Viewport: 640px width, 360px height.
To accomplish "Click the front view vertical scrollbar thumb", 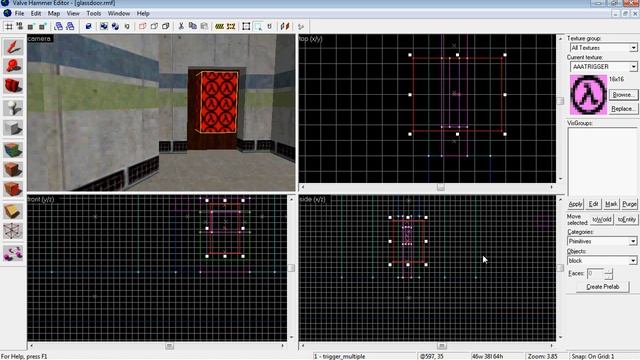I will pos(291,268).
